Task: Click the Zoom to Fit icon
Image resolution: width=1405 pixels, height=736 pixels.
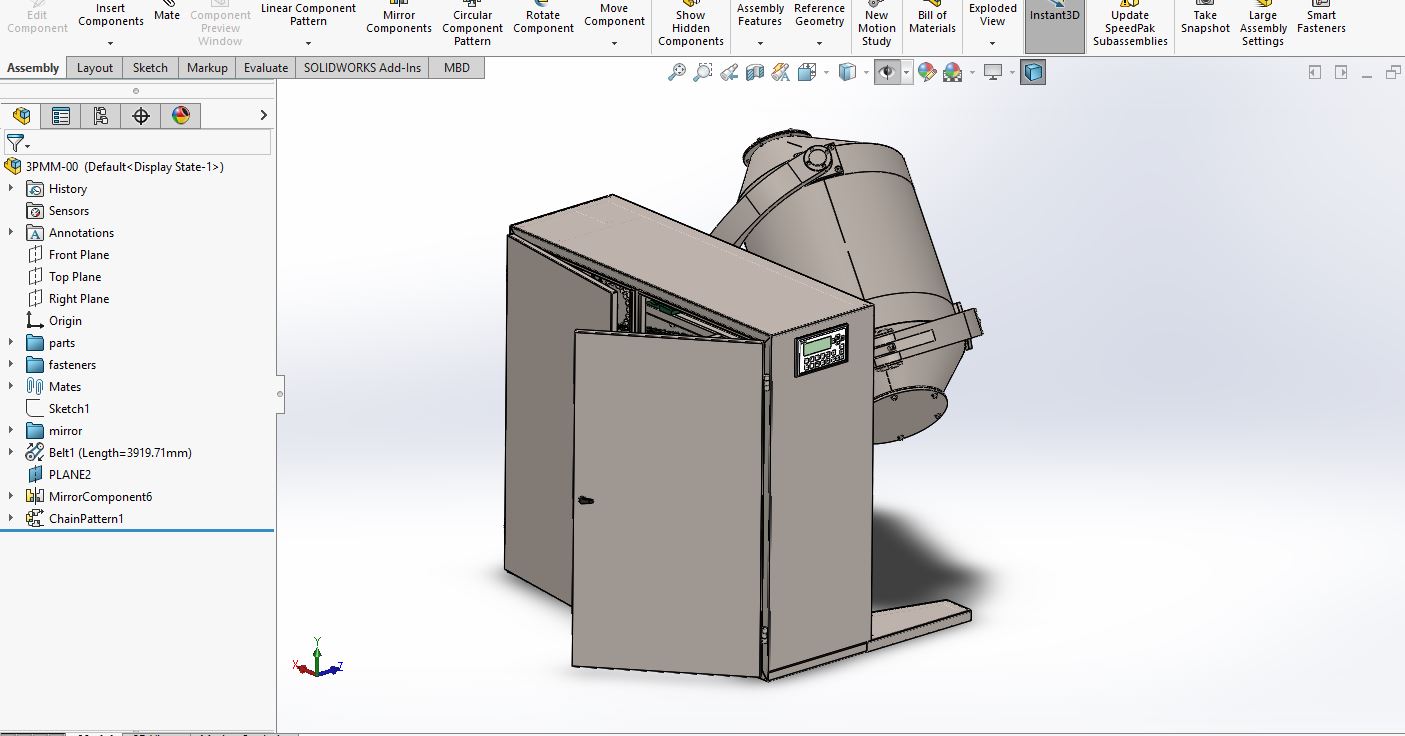Action: [x=677, y=72]
